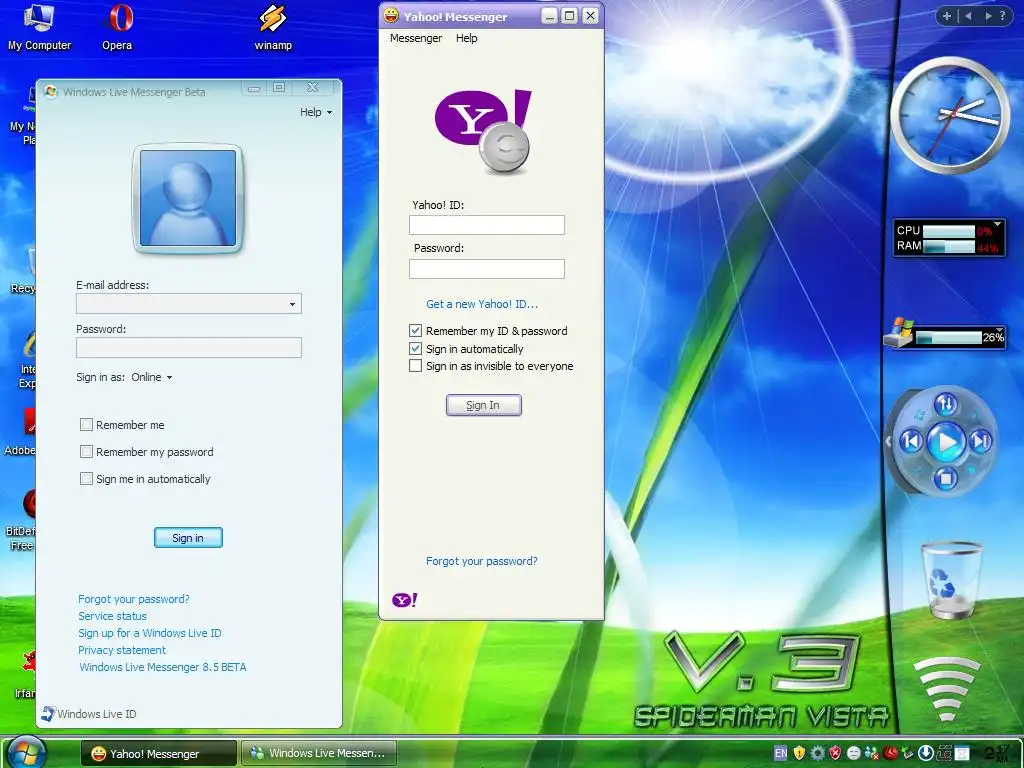This screenshot has height=768, width=1024.
Task: Click the stop button on the media gadget
Action: 945,479
